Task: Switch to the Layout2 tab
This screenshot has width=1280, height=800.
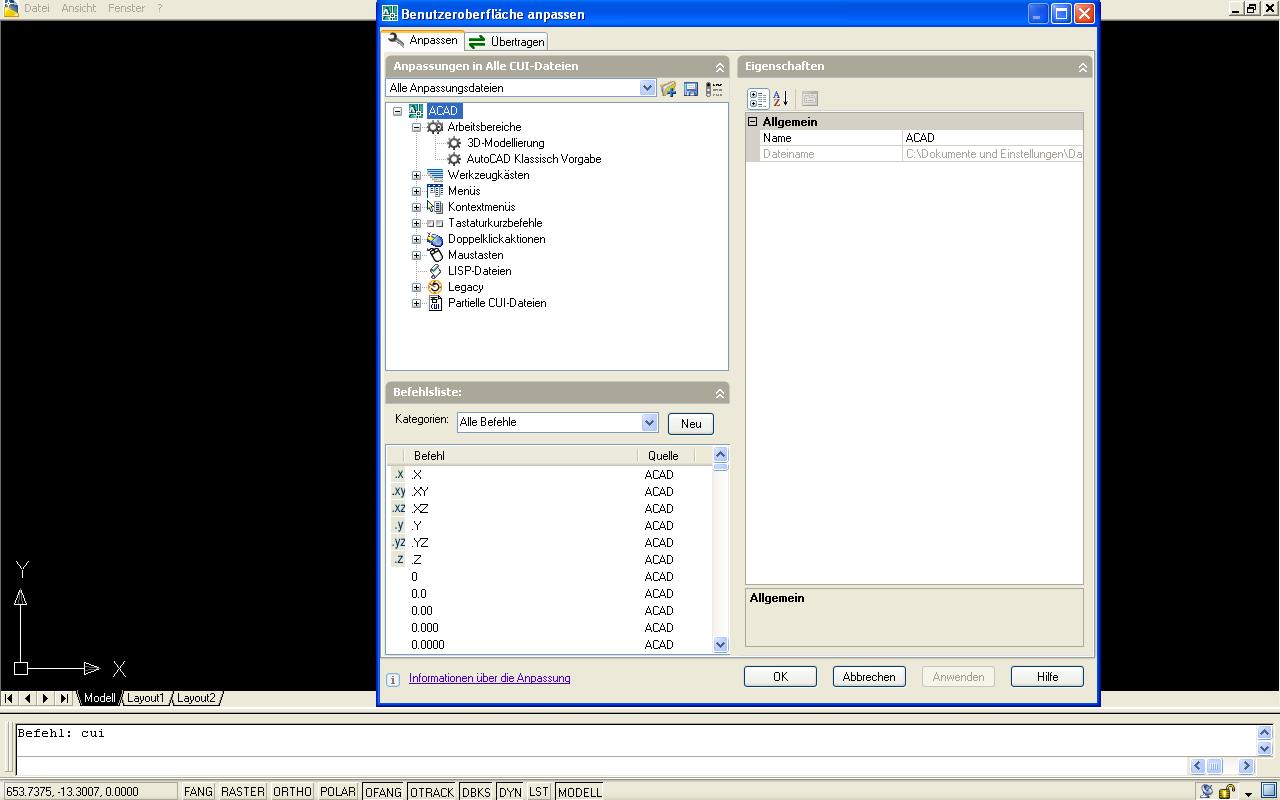Action: pos(196,698)
